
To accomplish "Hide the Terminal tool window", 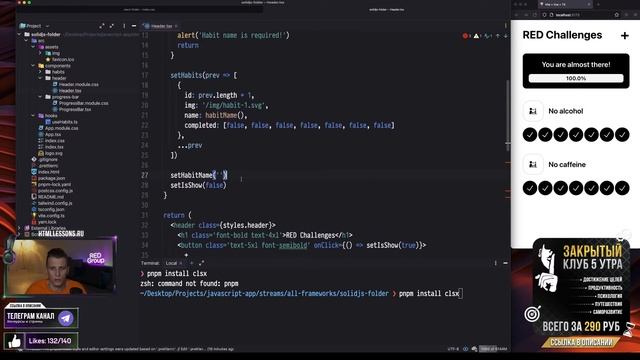I will [x=505, y=263].
